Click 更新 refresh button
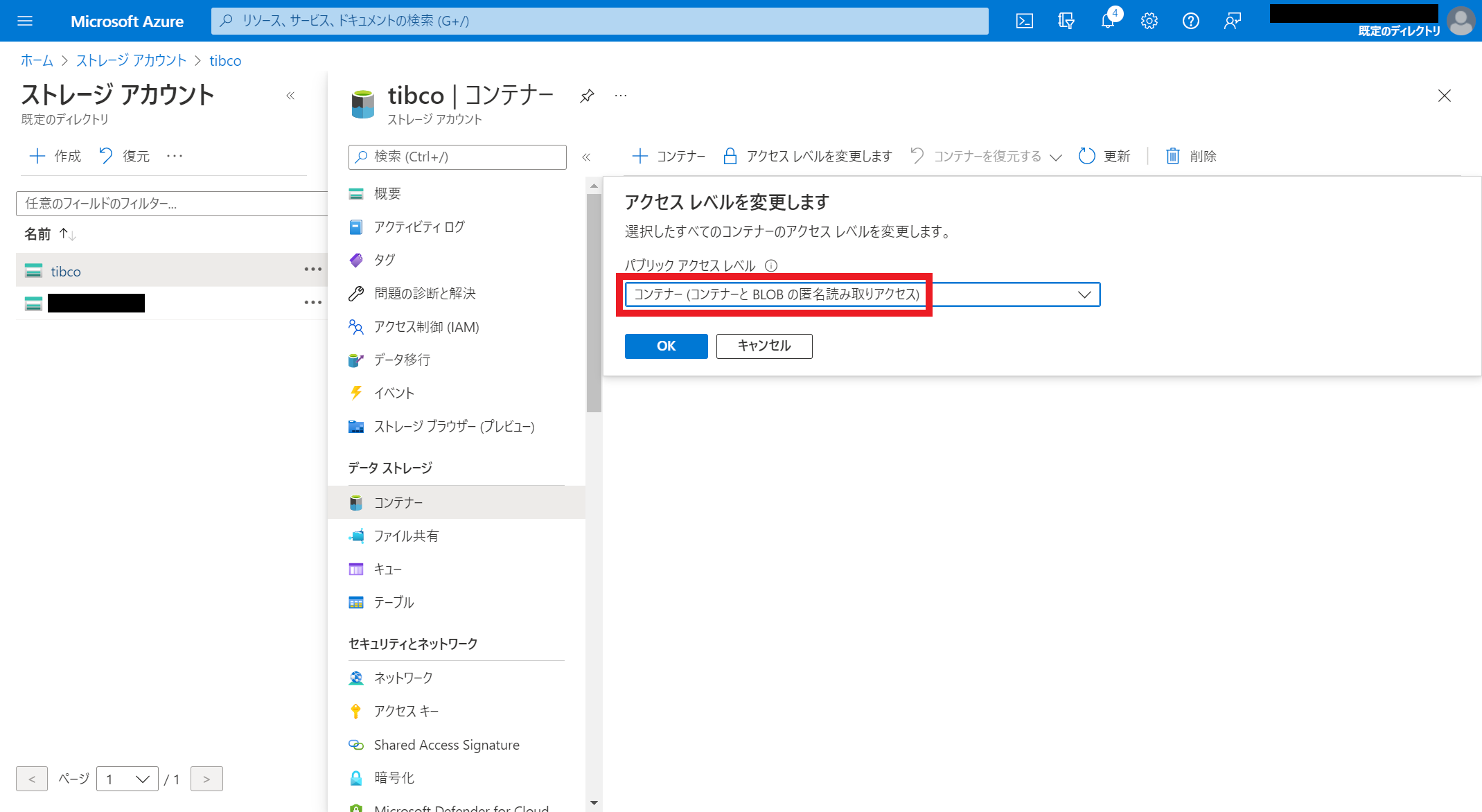This screenshot has width=1482, height=812. [1104, 156]
